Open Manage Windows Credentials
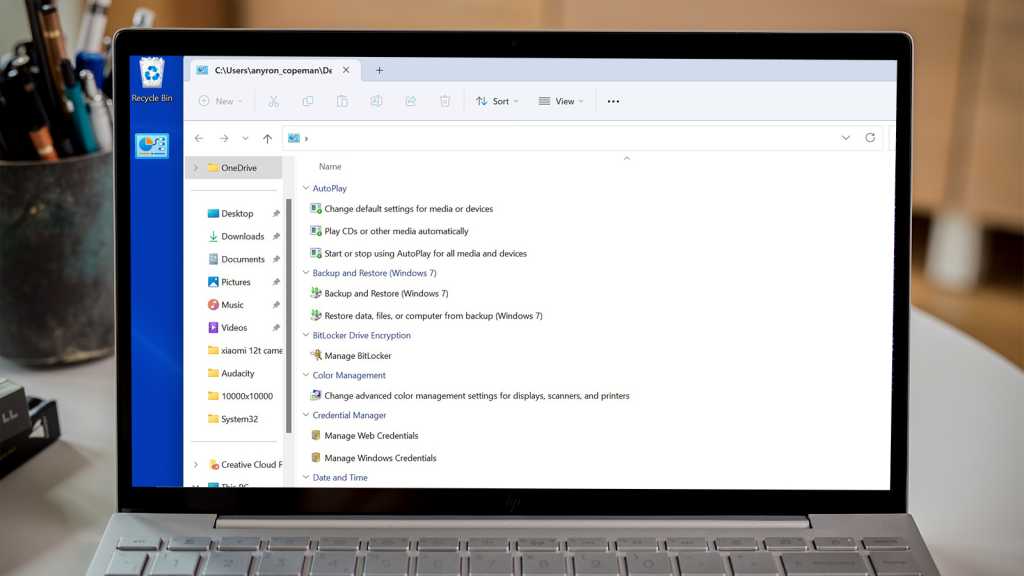Image resolution: width=1024 pixels, height=576 pixels. pos(380,458)
